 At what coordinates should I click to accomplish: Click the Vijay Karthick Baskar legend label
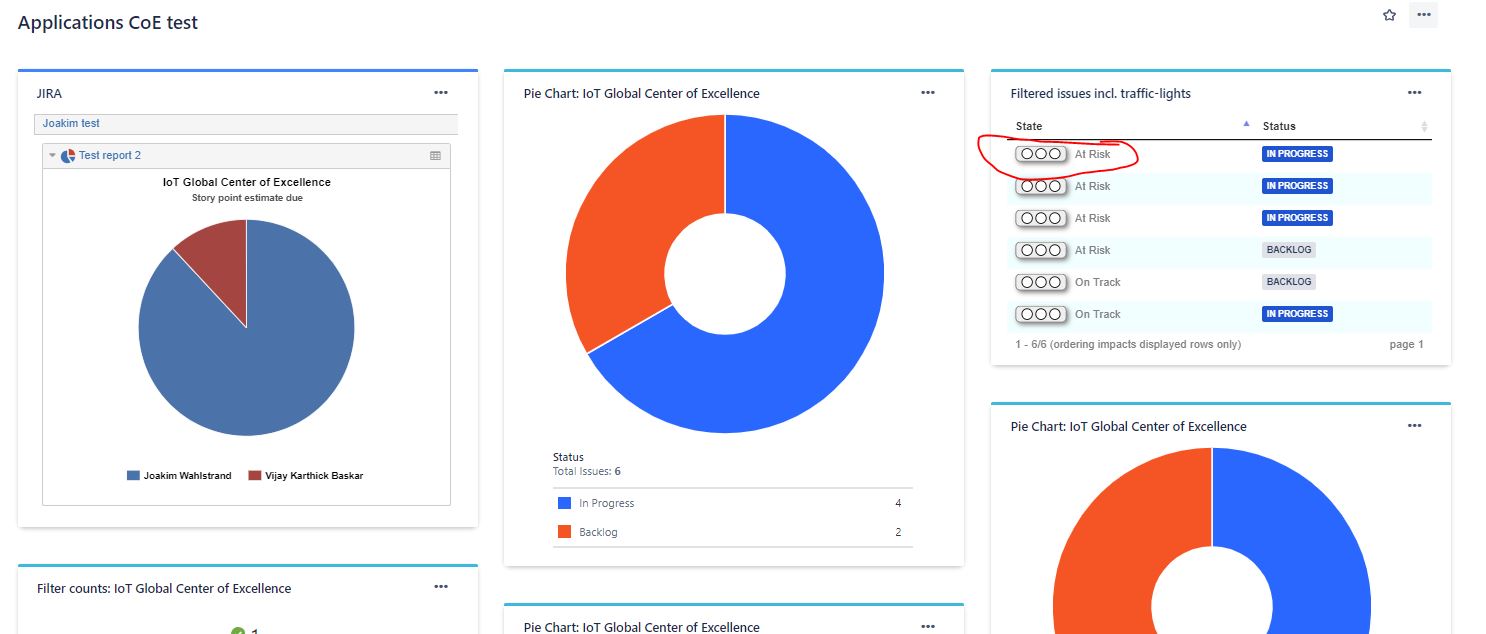(314, 476)
